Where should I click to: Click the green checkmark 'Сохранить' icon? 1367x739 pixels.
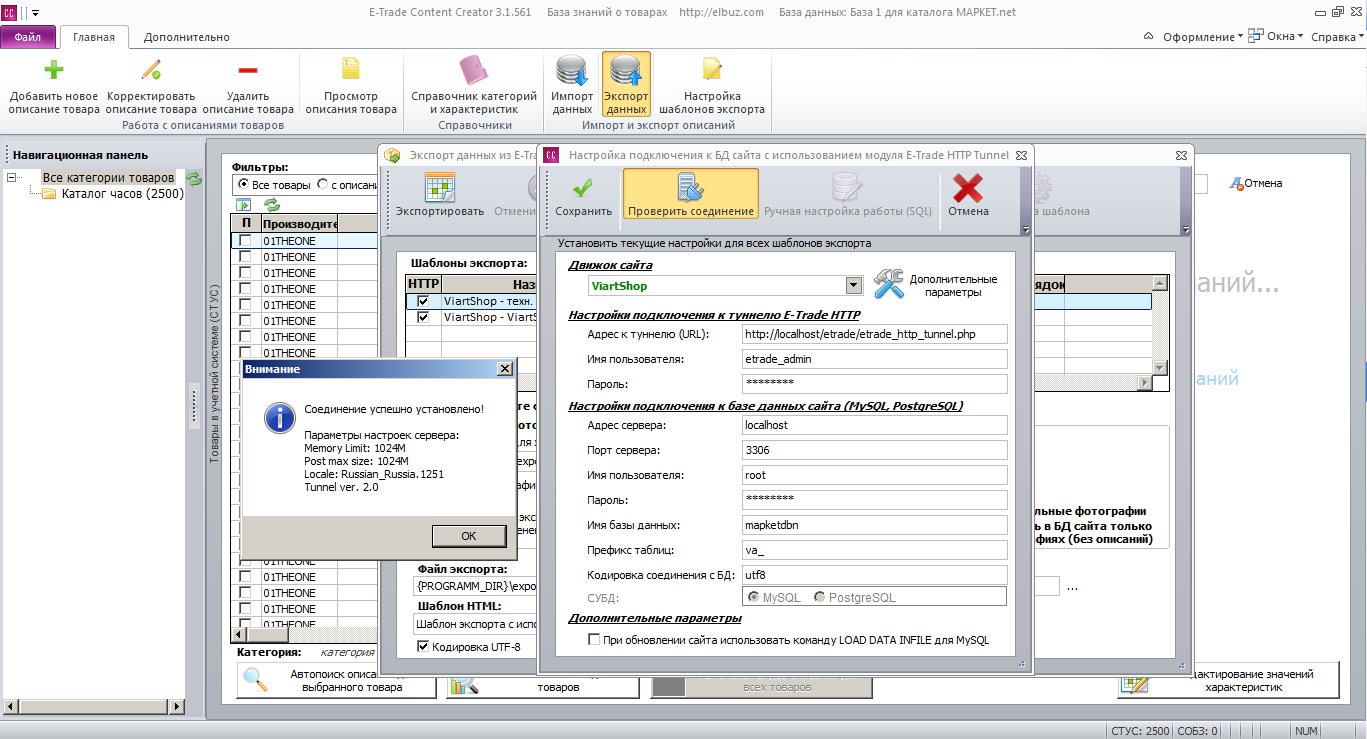pyautogui.click(x=583, y=187)
